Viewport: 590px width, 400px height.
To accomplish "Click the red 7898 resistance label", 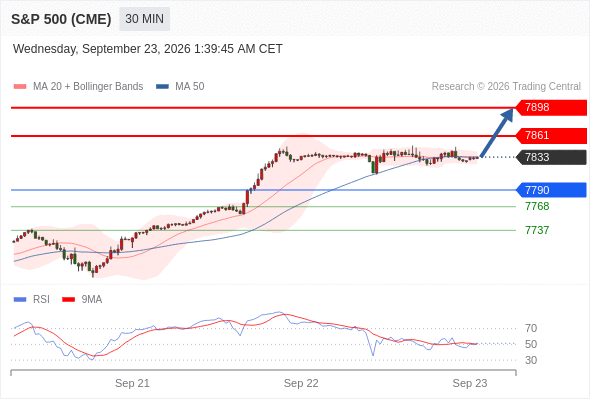I will point(551,108).
